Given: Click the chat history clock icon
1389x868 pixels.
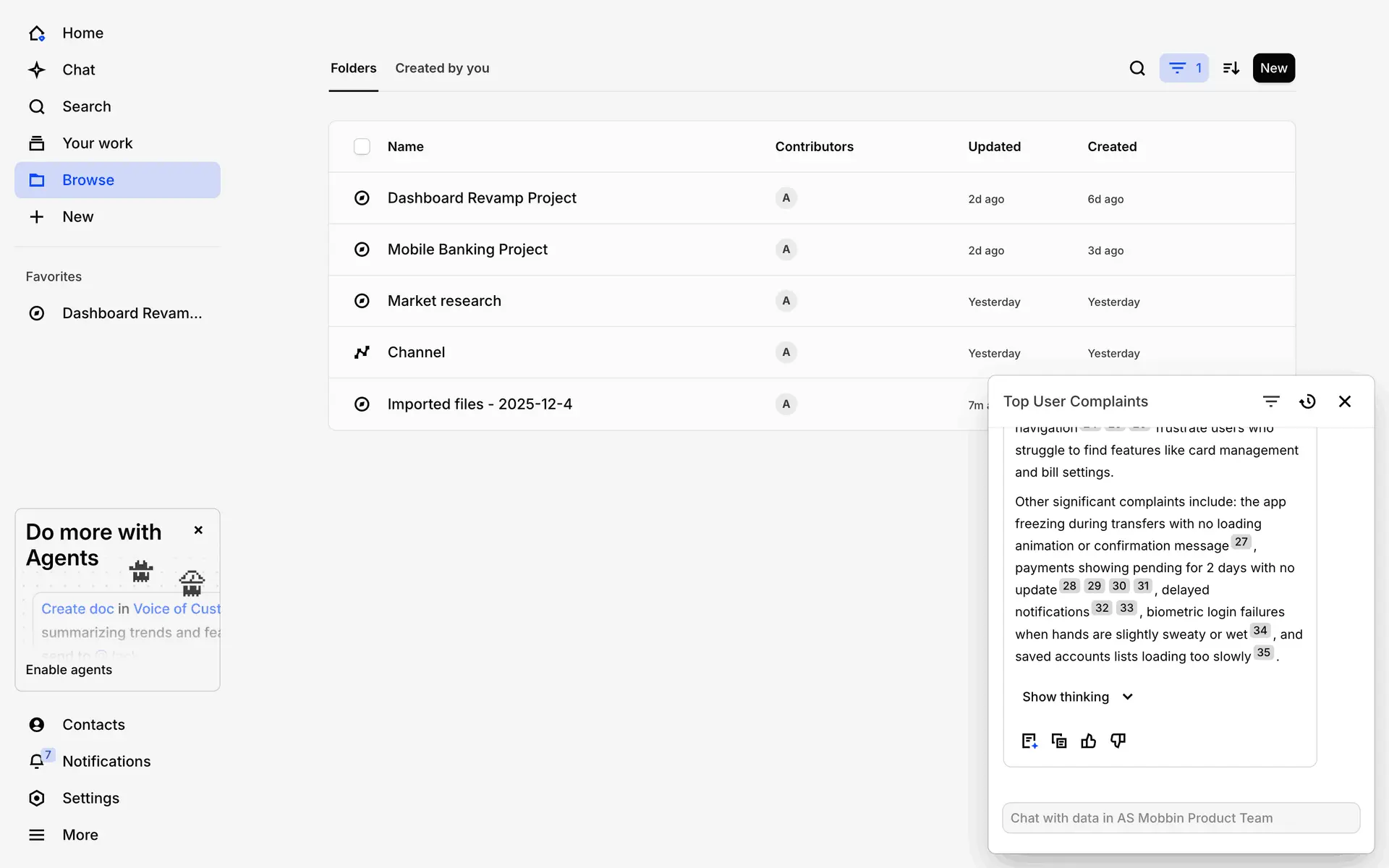Looking at the screenshot, I should pos(1307,401).
